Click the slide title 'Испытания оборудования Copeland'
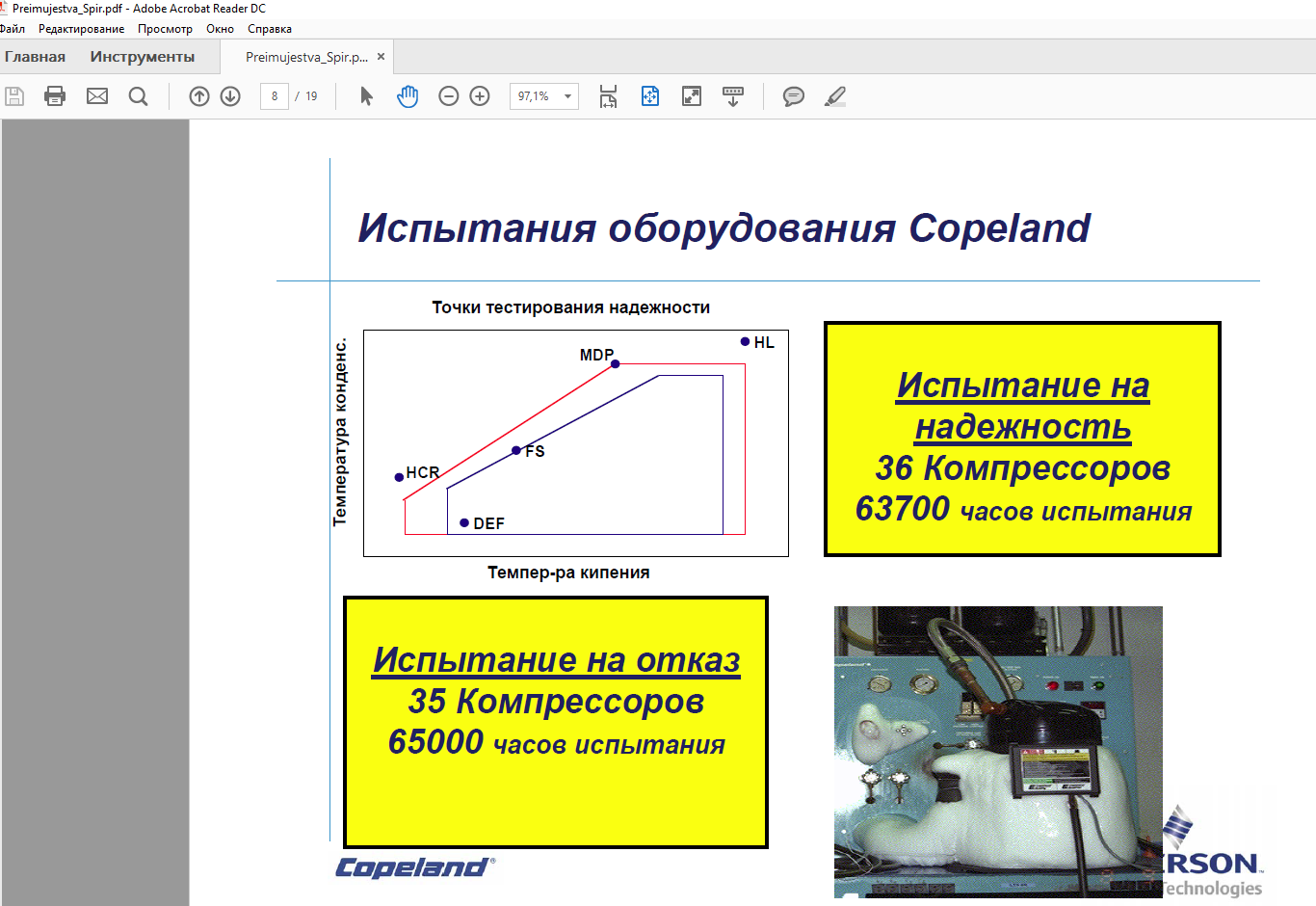 [x=724, y=228]
